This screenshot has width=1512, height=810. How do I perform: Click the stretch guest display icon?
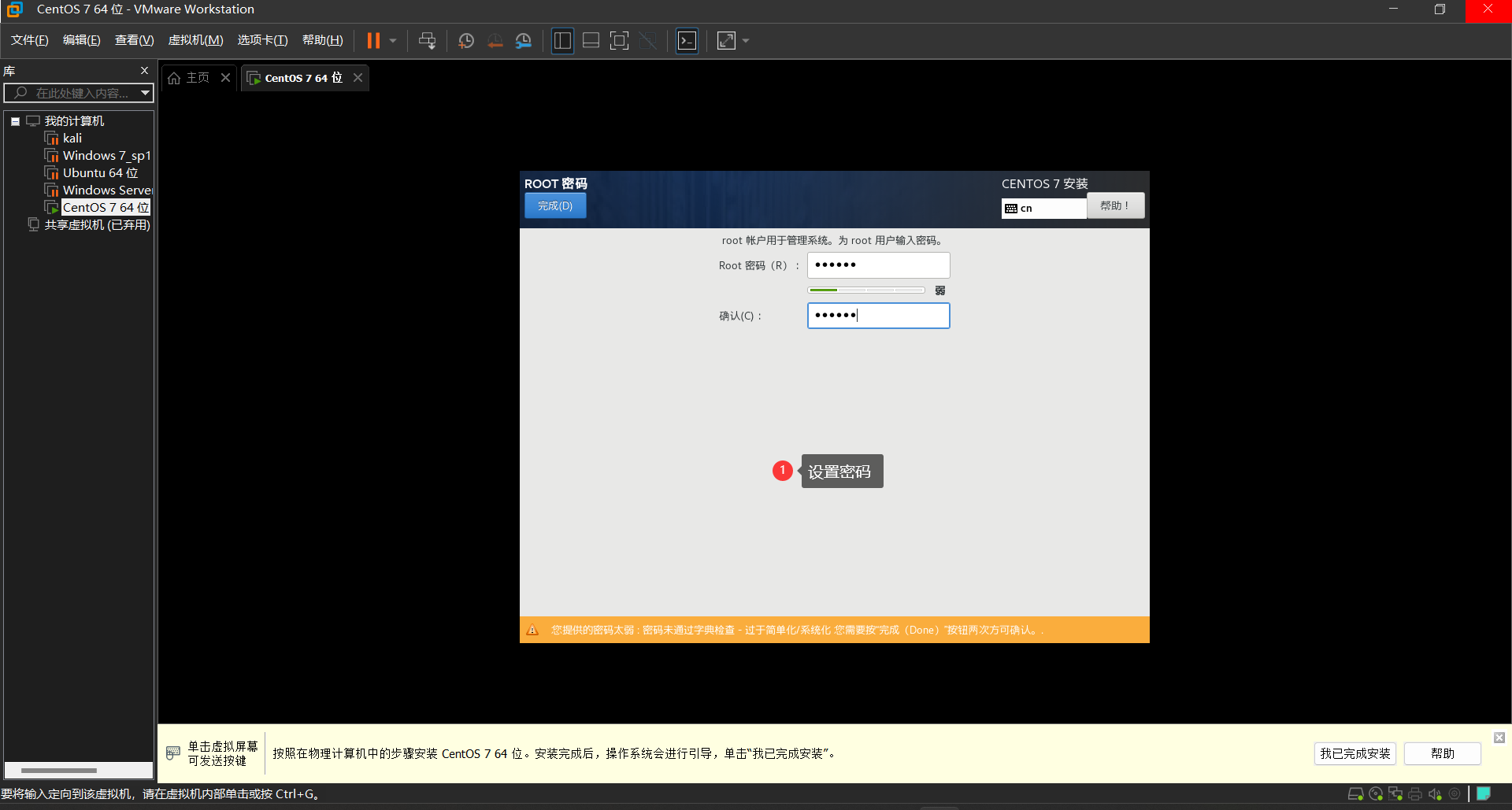[726, 41]
